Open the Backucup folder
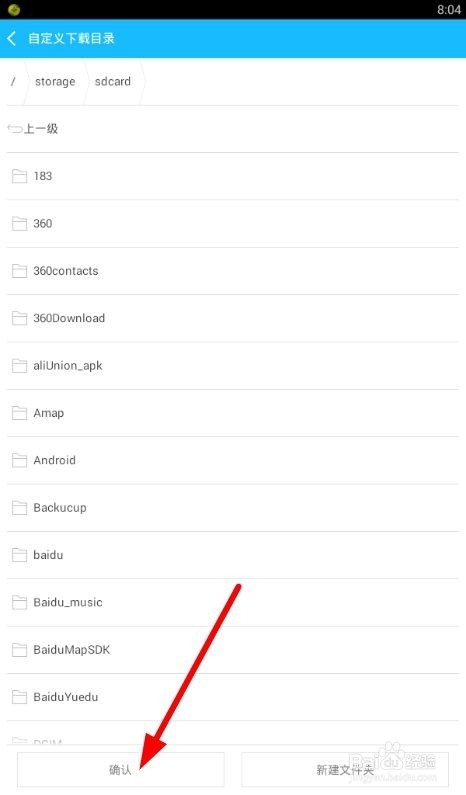 [233, 508]
